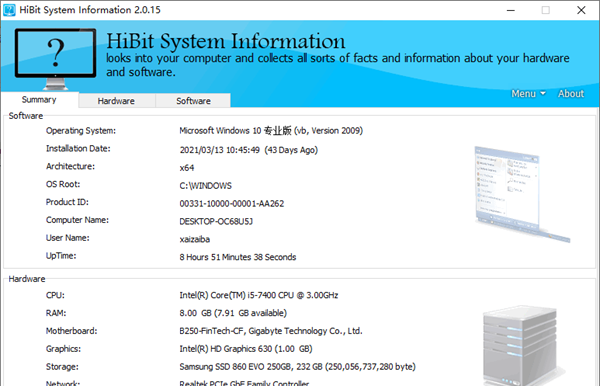The height and width of the screenshot is (386, 600).
Task: Click the Graphics: label
Action: coord(64,349)
